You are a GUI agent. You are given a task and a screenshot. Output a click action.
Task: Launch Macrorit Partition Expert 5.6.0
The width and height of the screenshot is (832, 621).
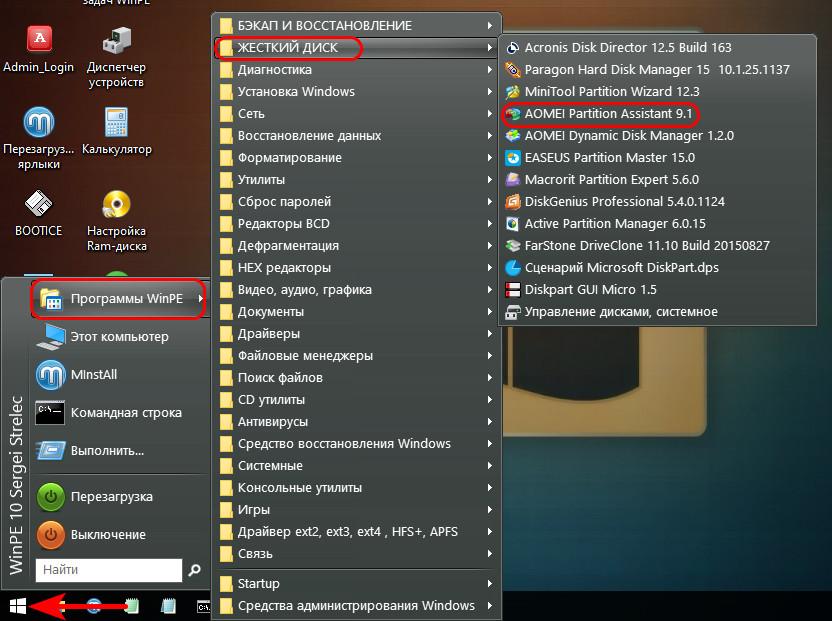[657, 179]
